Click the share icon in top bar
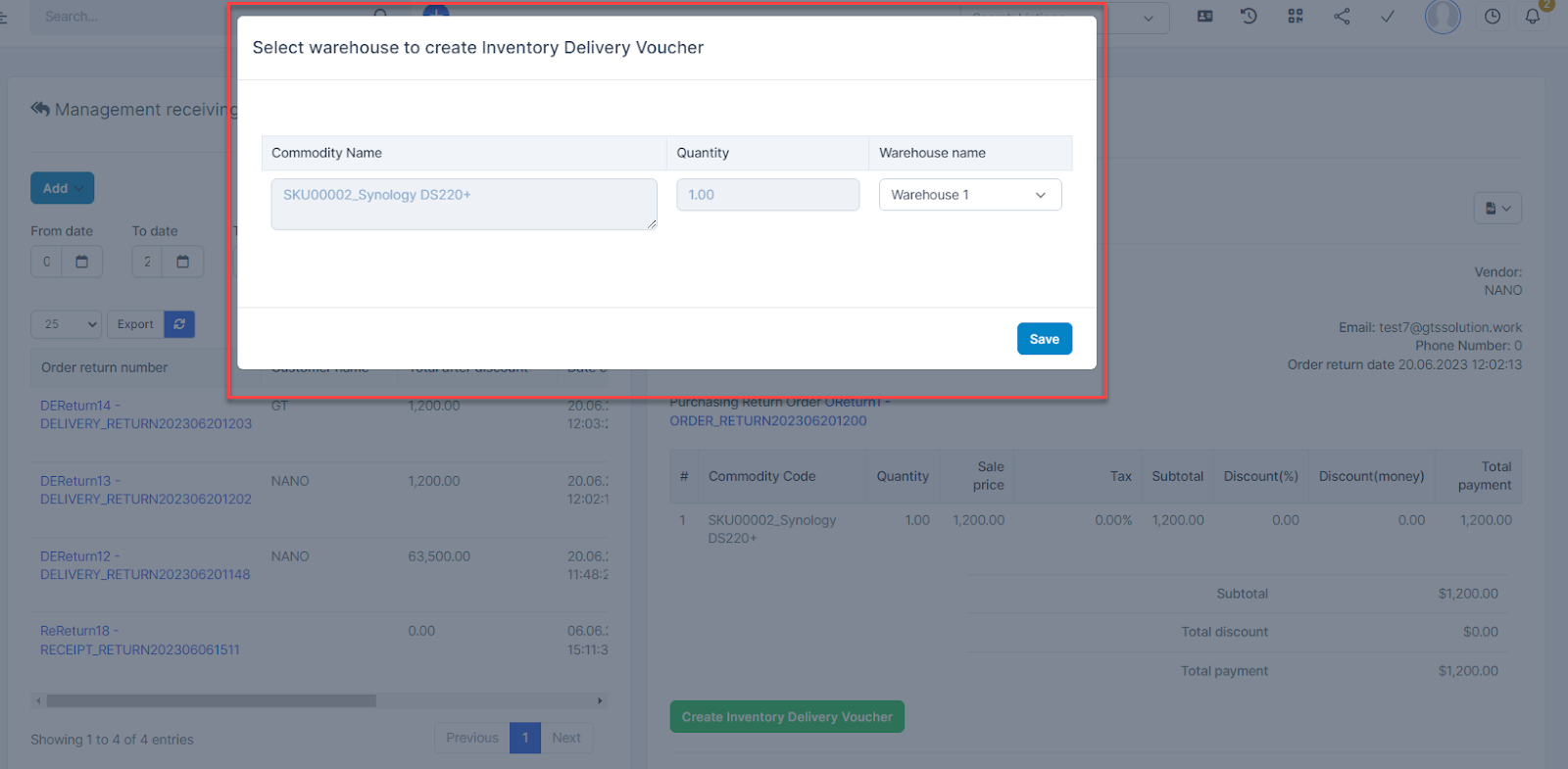This screenshot has width=1568, height=769. (x=1342, y=17)
